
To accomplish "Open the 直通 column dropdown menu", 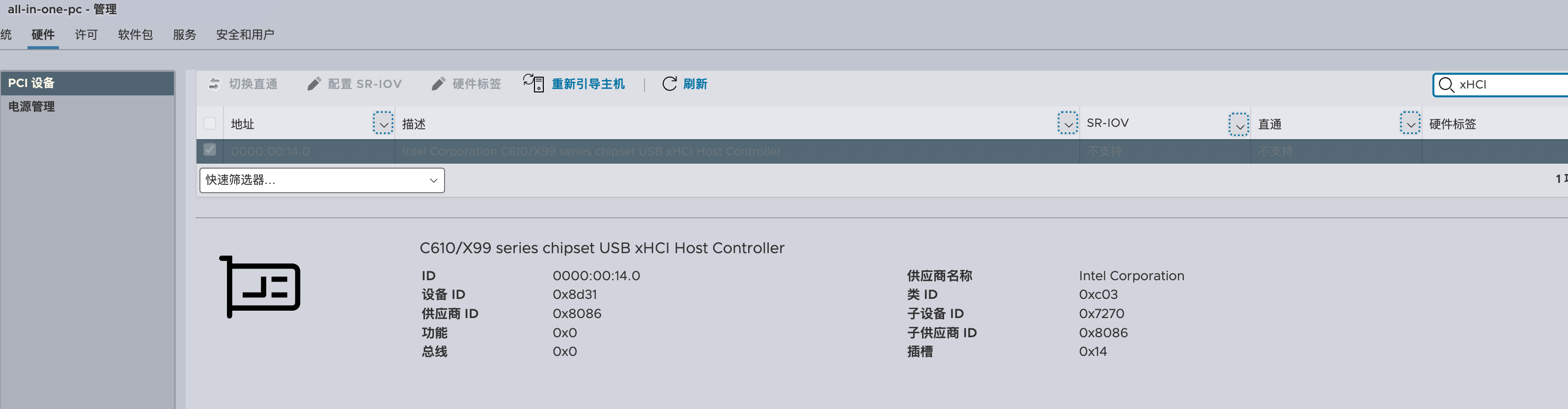I will pyautogui.click(x=1410, y=124).
